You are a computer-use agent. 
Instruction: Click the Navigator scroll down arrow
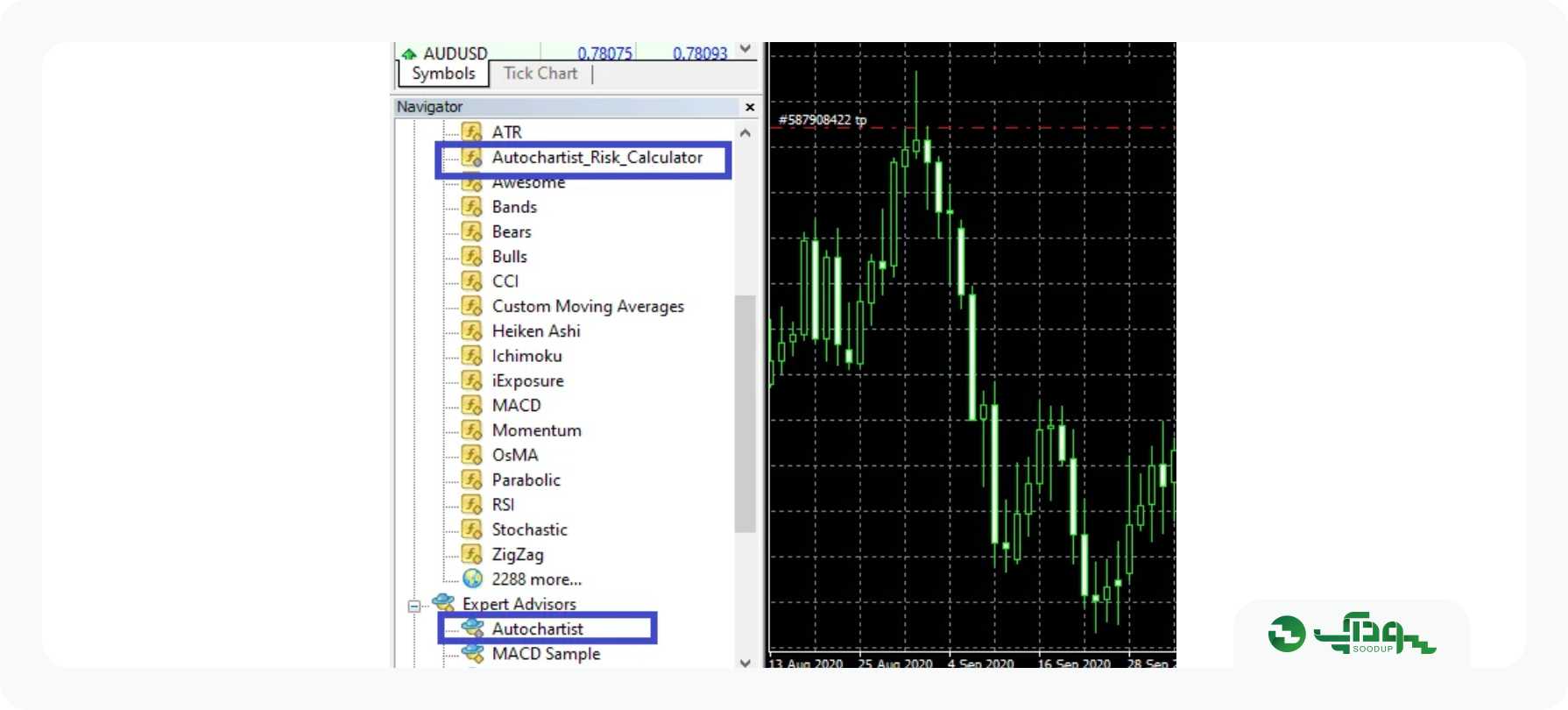coord(745,663)
